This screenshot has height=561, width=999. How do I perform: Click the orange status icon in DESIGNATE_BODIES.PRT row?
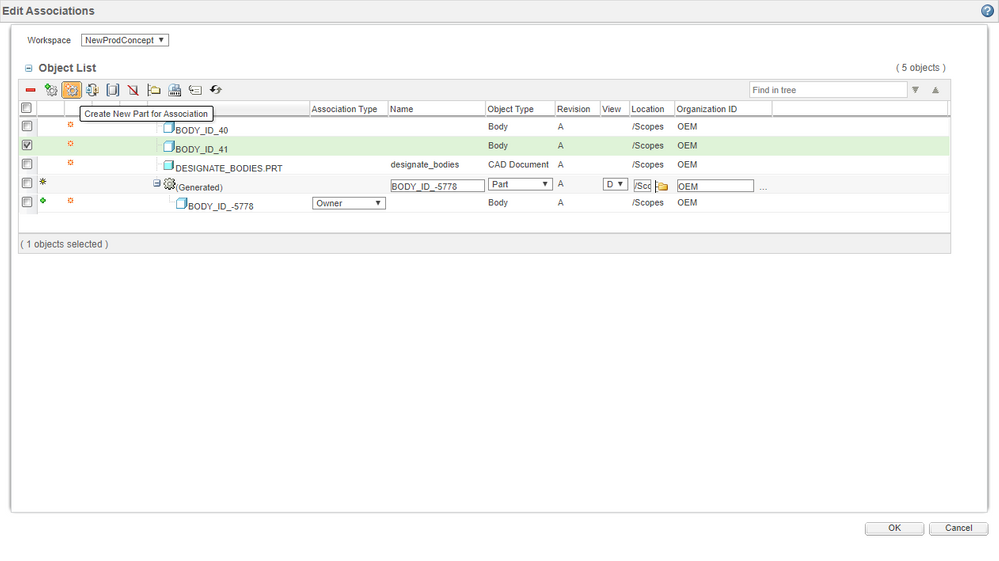70,163
